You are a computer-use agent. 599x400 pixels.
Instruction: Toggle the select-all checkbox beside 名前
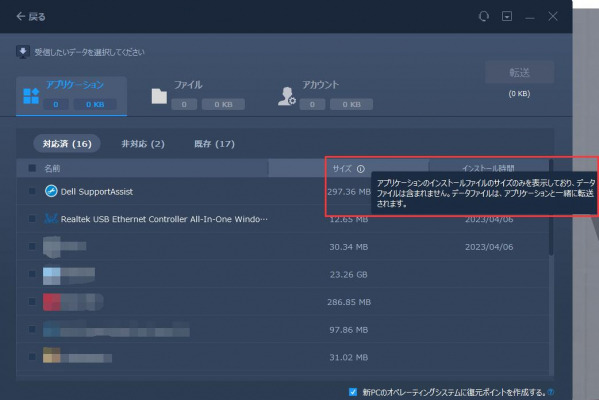tap(32, 168)
